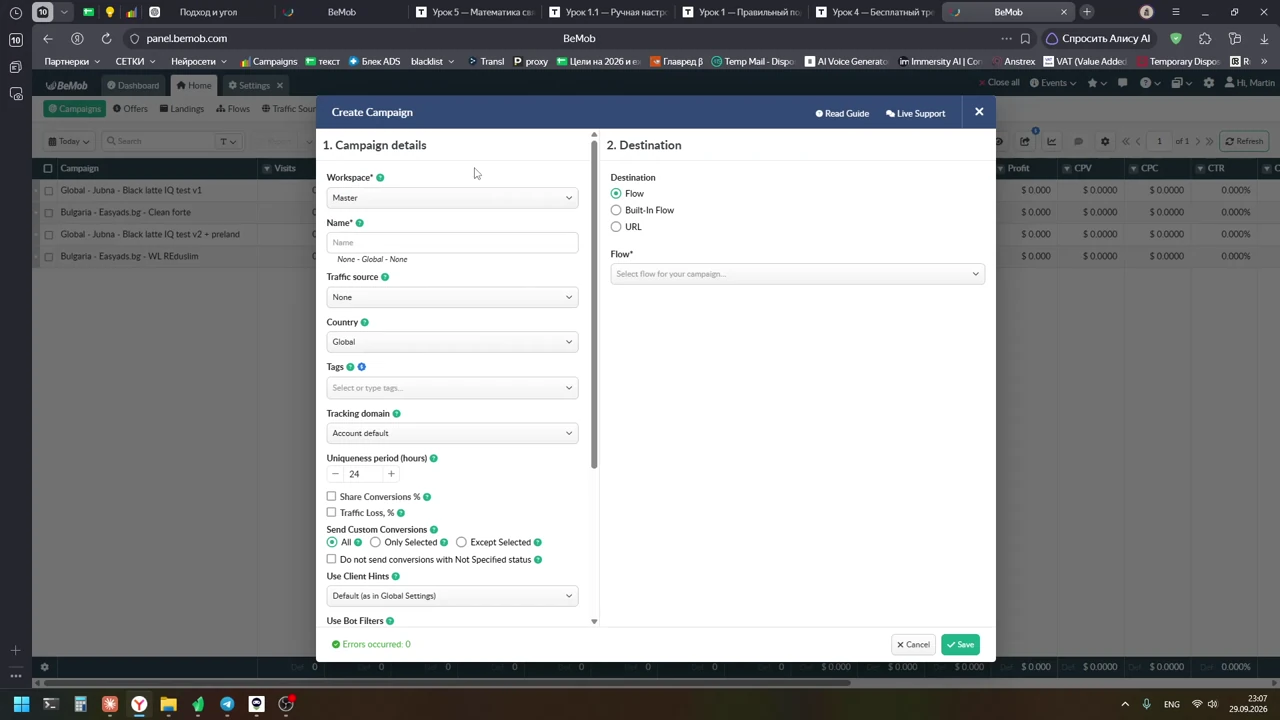Enable the Share Conversions % checkbox

click(x=331, y=496)
